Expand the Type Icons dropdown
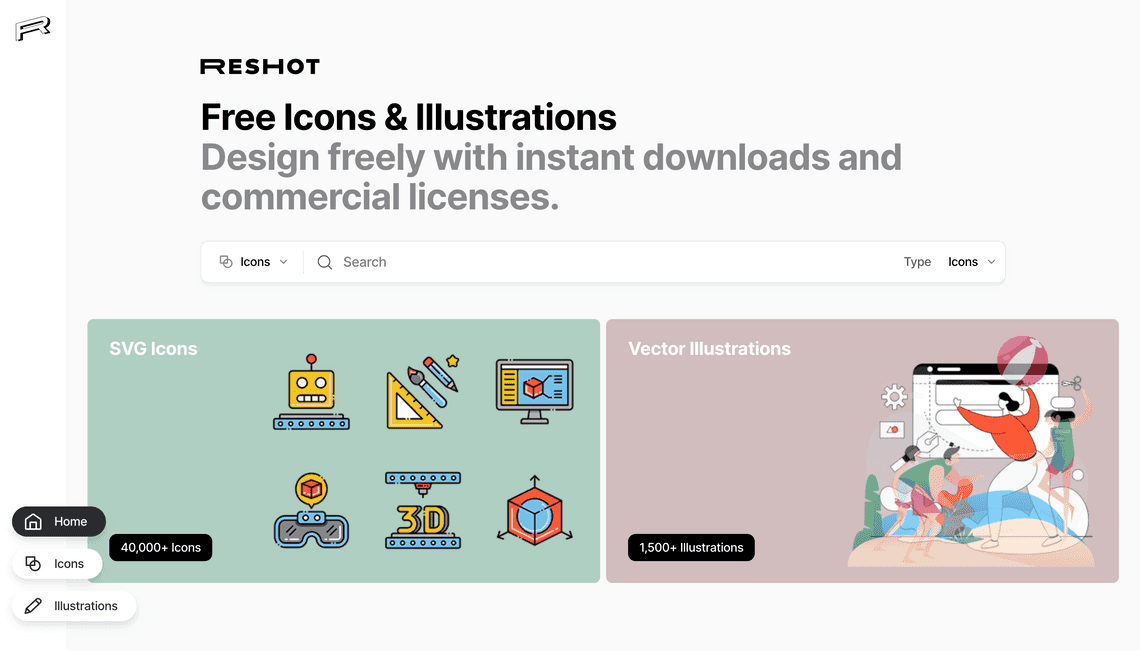 [x=971, y=262]
